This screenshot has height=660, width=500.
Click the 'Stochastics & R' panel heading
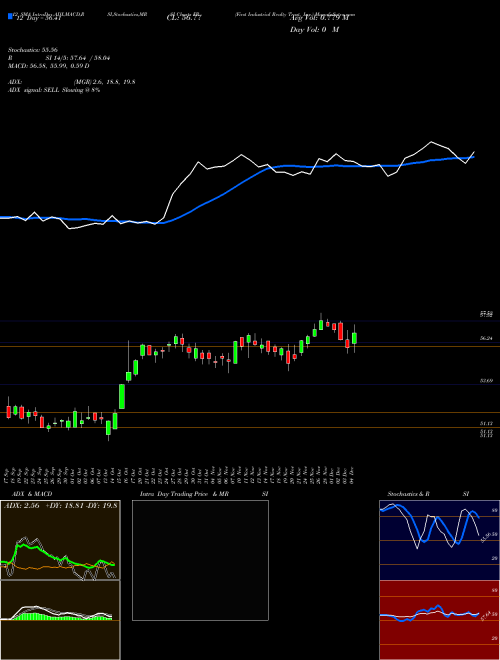pyautogui.click(x=408, y=494)
